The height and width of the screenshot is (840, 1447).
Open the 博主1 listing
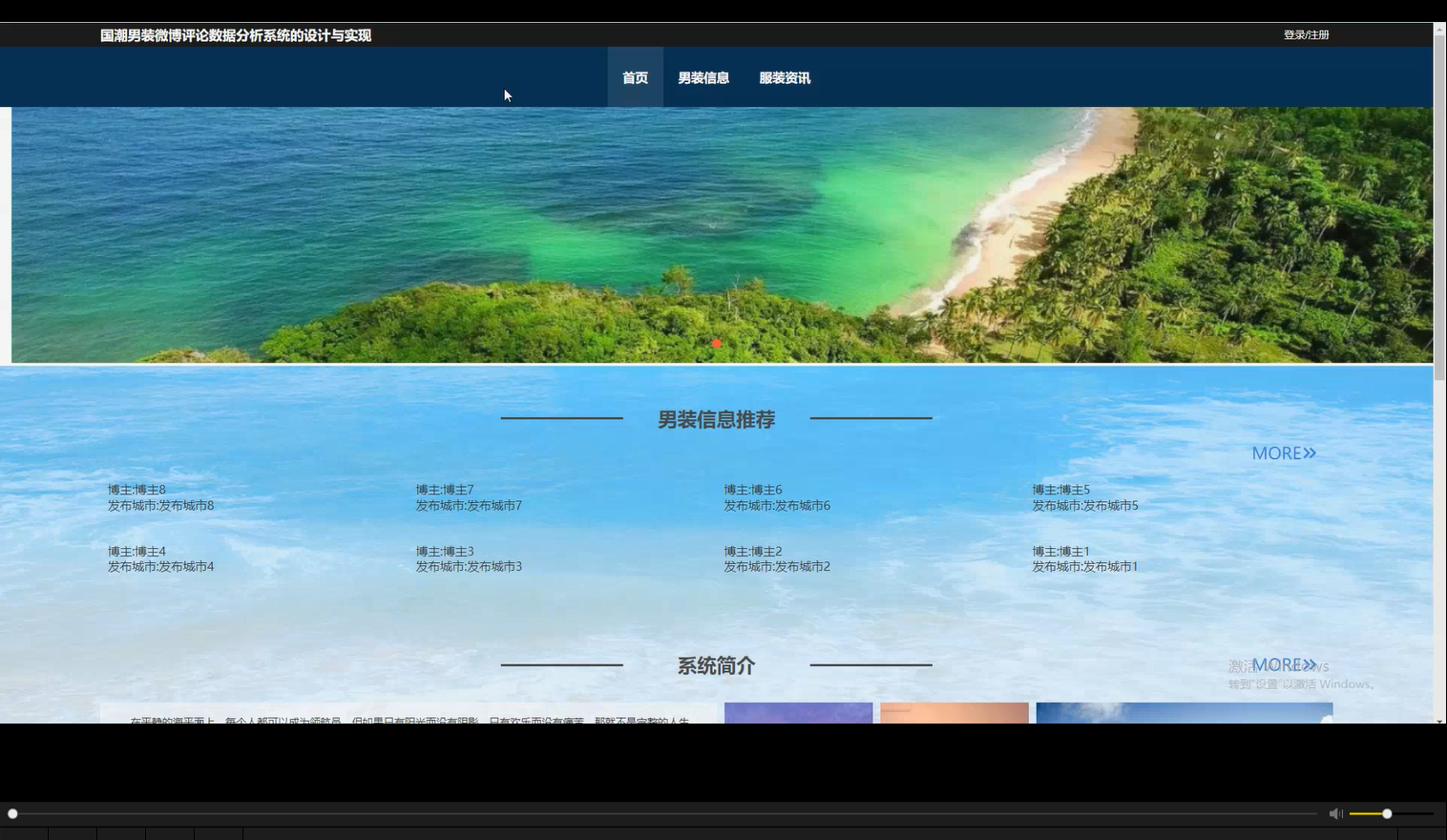pyautogui.click(x=1083, y=558)
